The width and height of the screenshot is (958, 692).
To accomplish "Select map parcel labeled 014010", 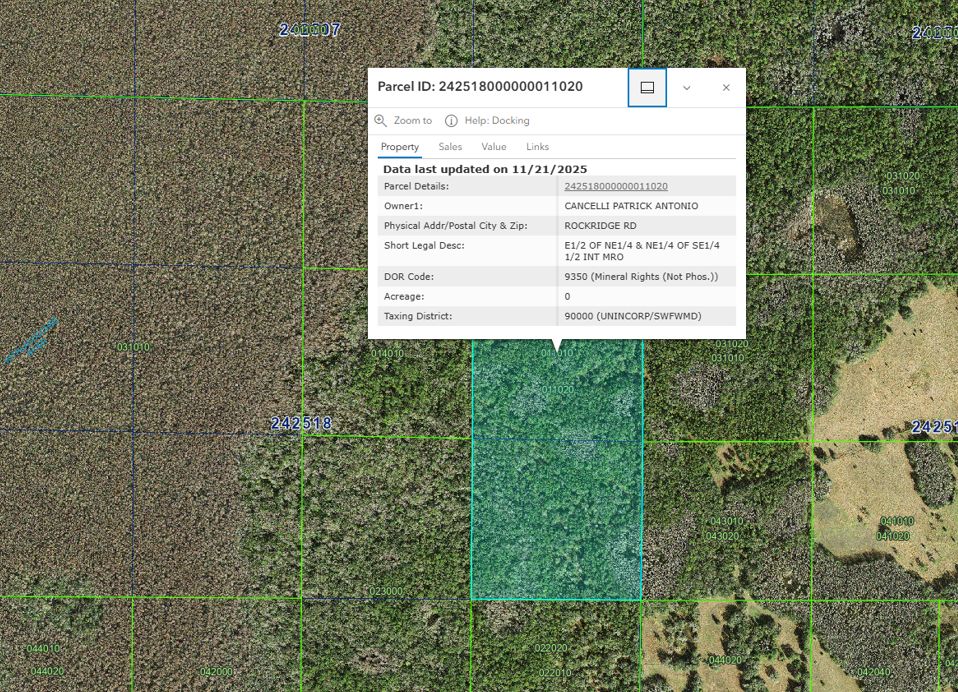I will tap(387, 354).
